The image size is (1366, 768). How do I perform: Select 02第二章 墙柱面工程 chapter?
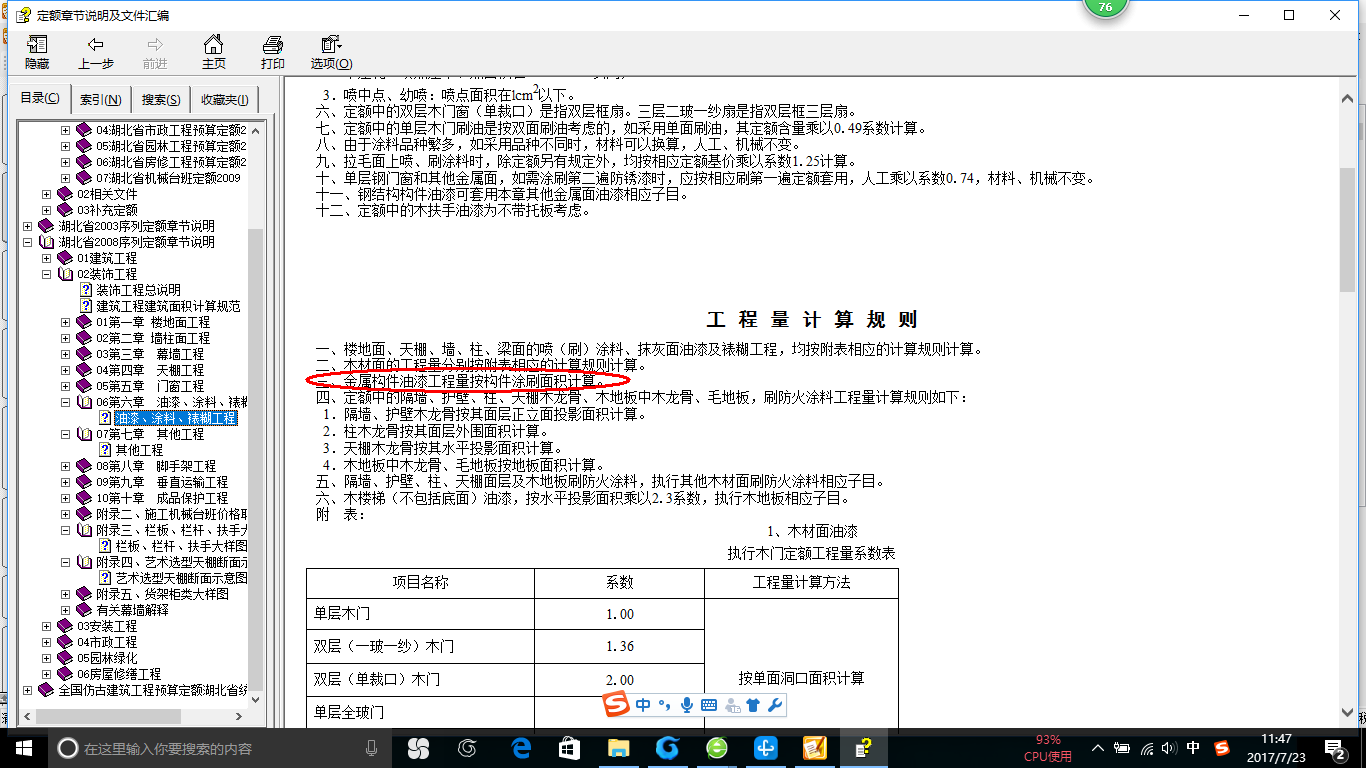pos(153,338)
